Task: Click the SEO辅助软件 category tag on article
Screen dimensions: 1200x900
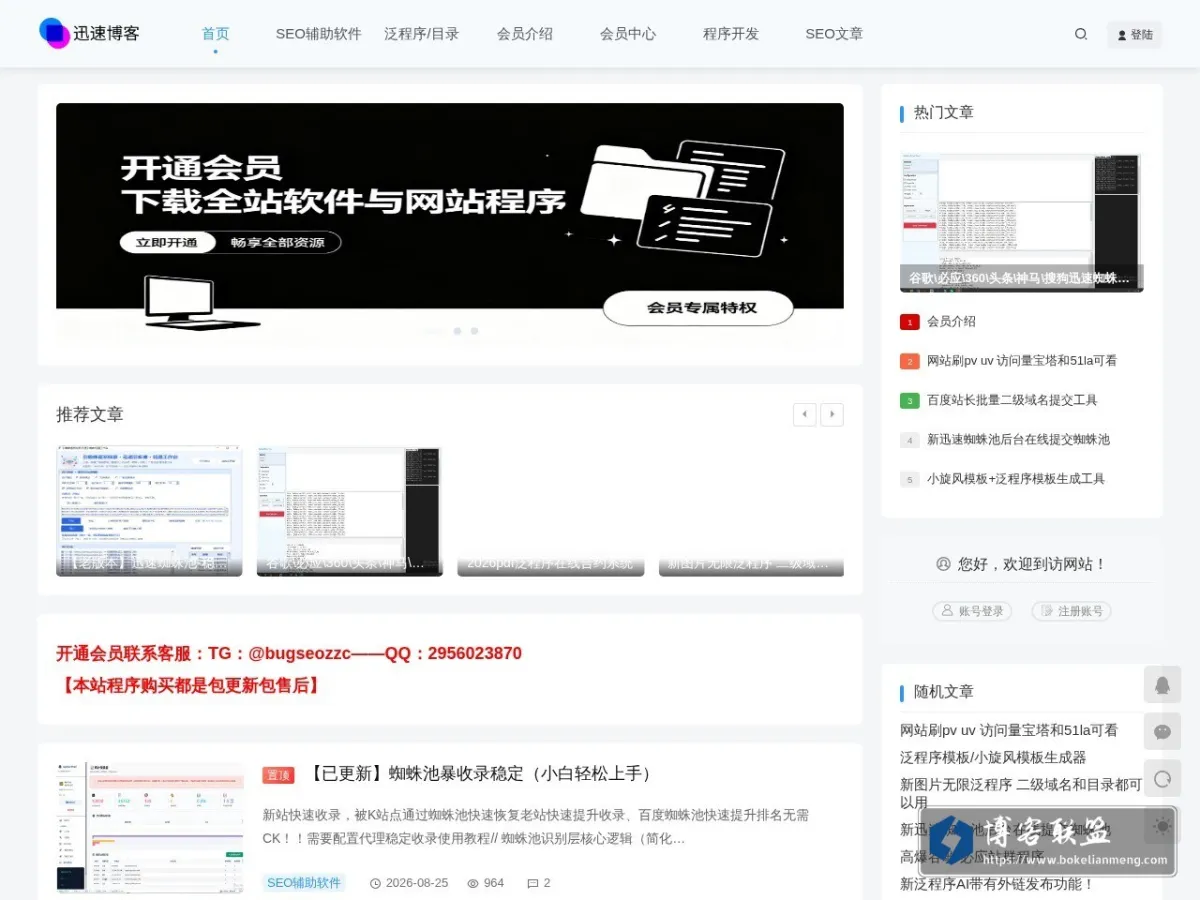Action: click(x=304, y=883)
